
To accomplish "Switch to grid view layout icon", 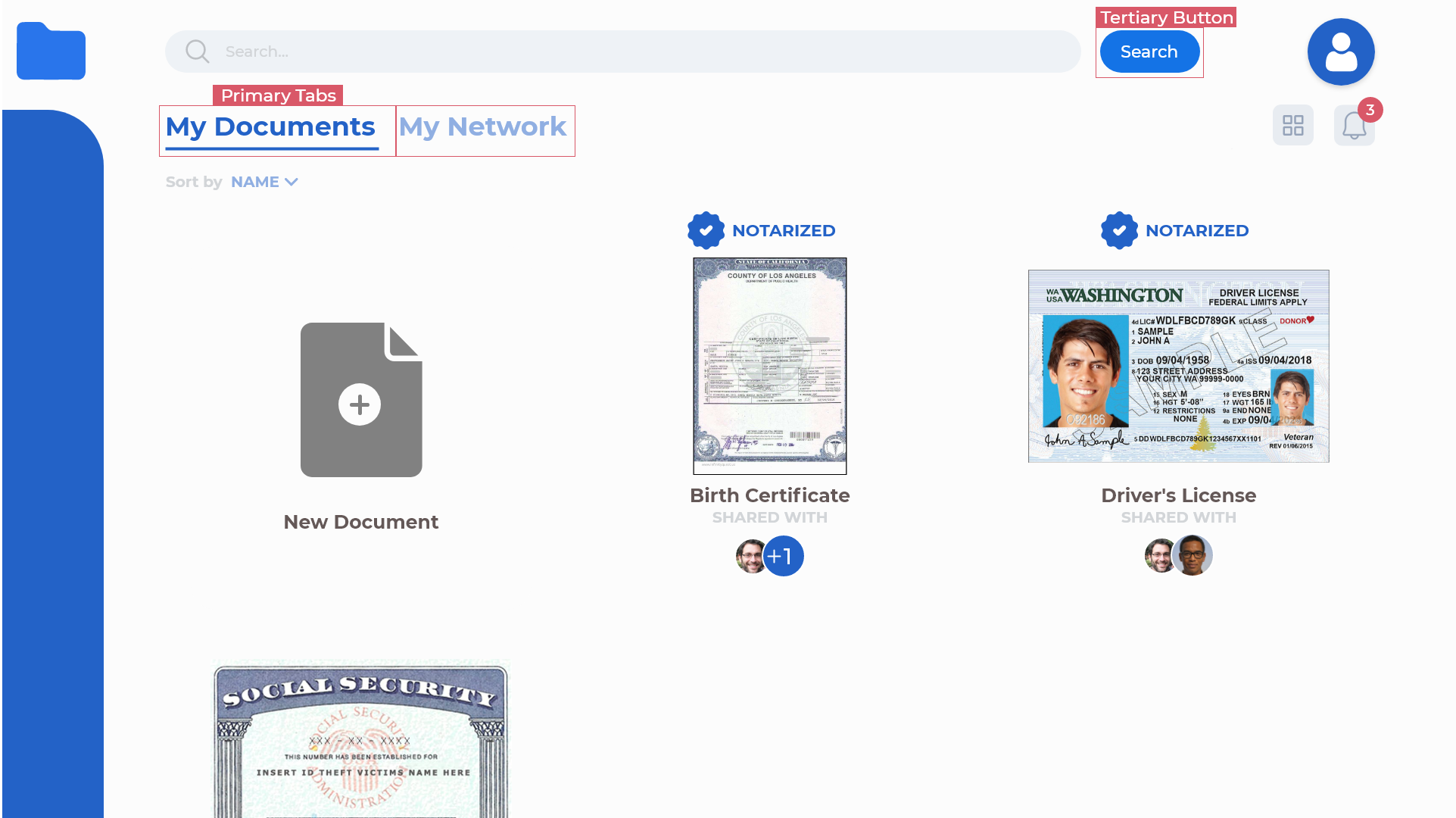I will coord(1292,125).
